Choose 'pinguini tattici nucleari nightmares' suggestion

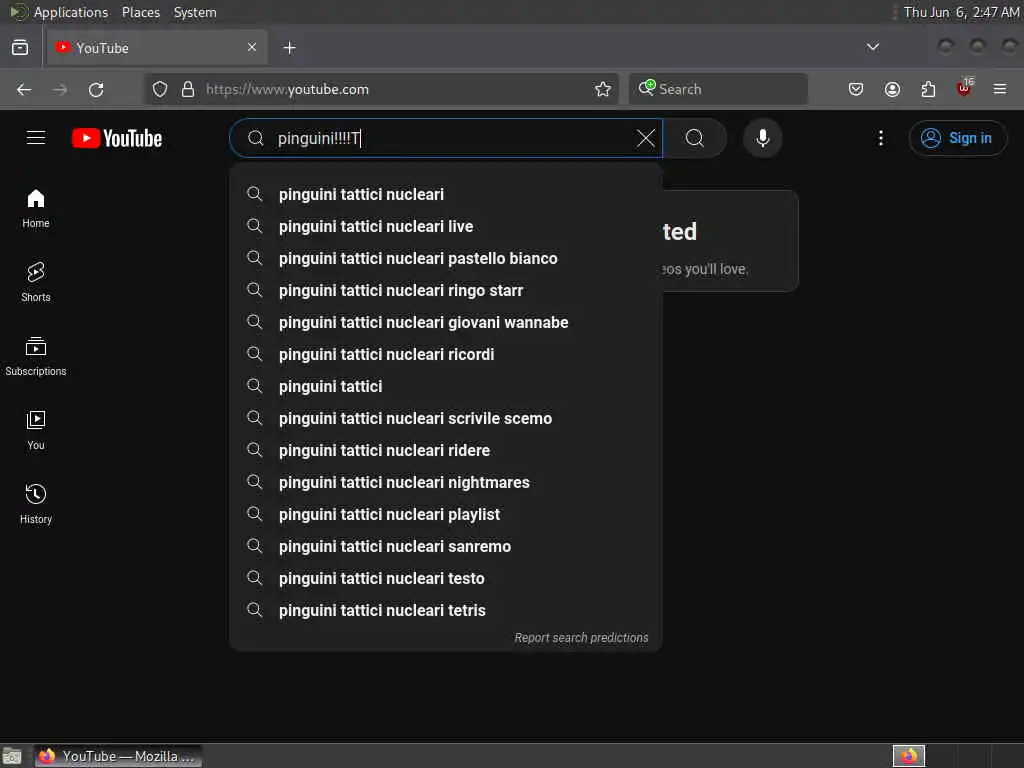[x=446, y=483]
